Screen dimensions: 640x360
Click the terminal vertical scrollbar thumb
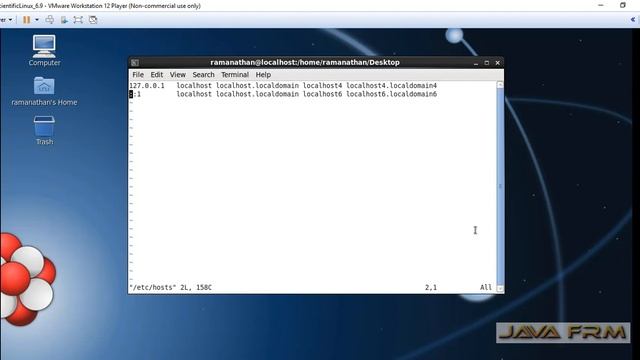pyautogui.click(x=500, y=186)
